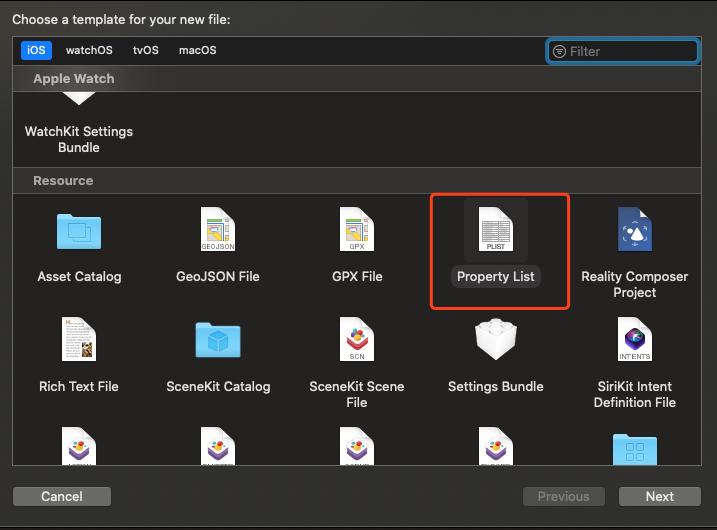Pick the SceneKit Scene File template

click(357, 362)
